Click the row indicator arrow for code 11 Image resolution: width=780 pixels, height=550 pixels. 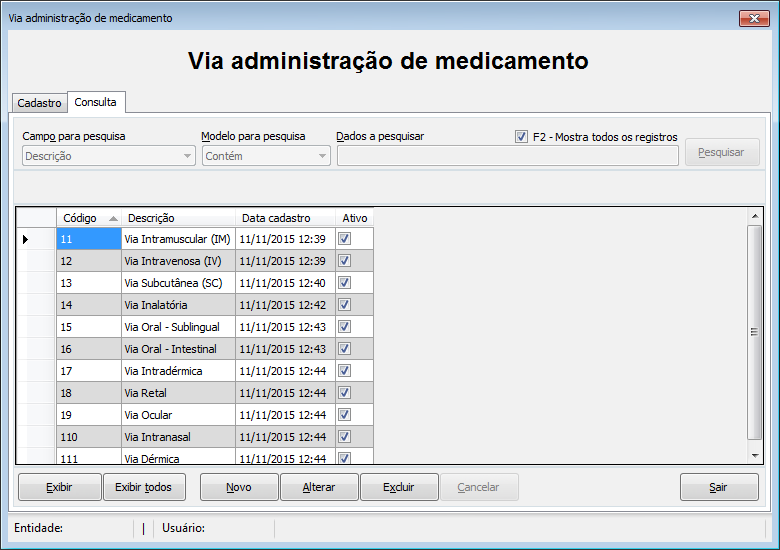[26, 239]
